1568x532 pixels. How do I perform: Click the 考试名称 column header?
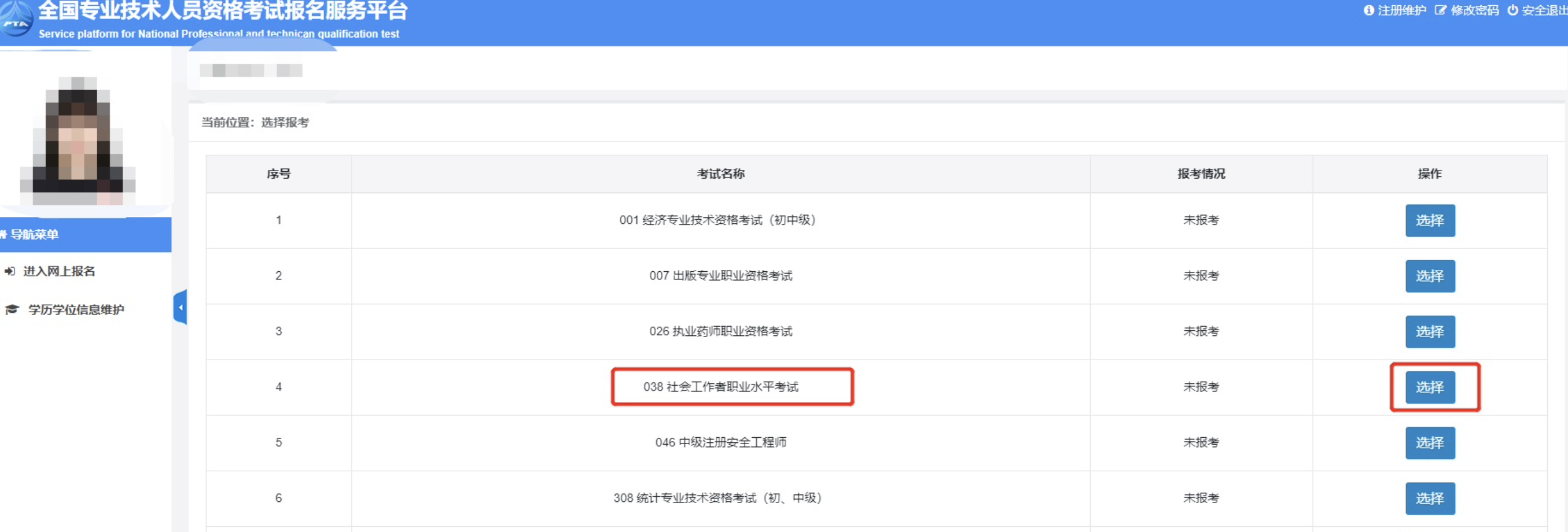pyautogui.click(x=720, y=174)
